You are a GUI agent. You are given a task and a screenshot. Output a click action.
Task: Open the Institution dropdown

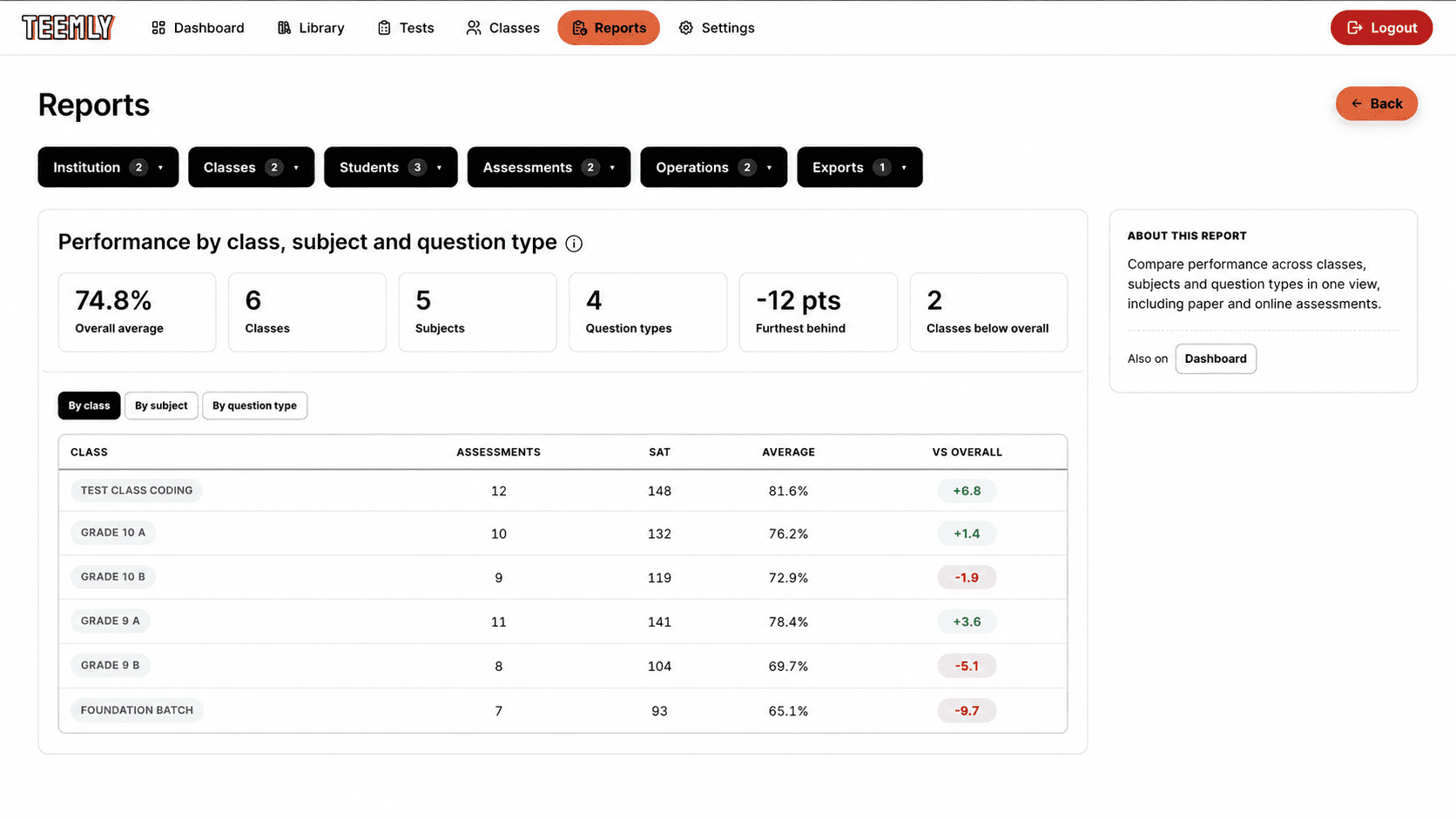click(108, 167)
